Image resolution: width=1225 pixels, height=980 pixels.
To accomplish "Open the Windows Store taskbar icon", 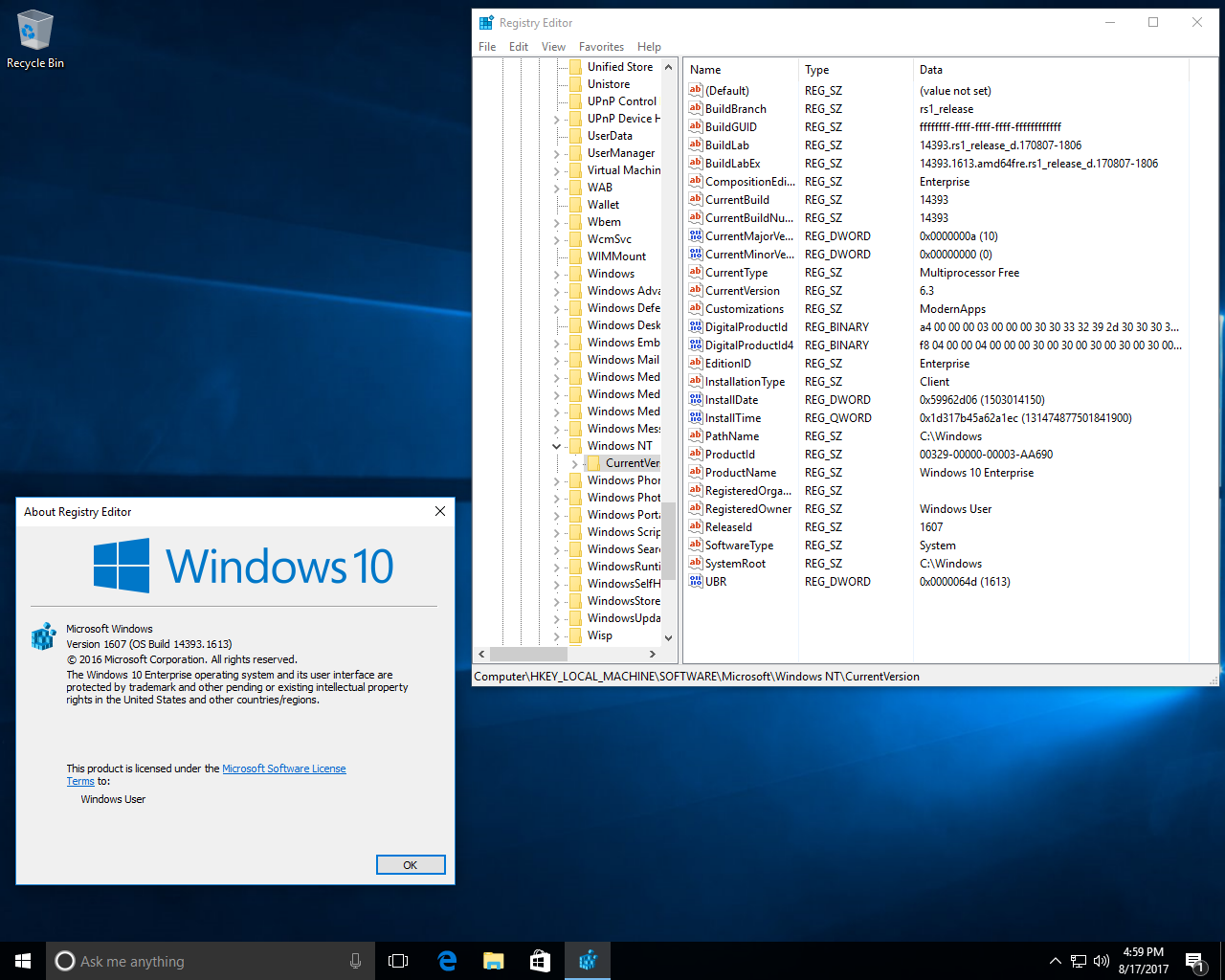I will [540, 961].
